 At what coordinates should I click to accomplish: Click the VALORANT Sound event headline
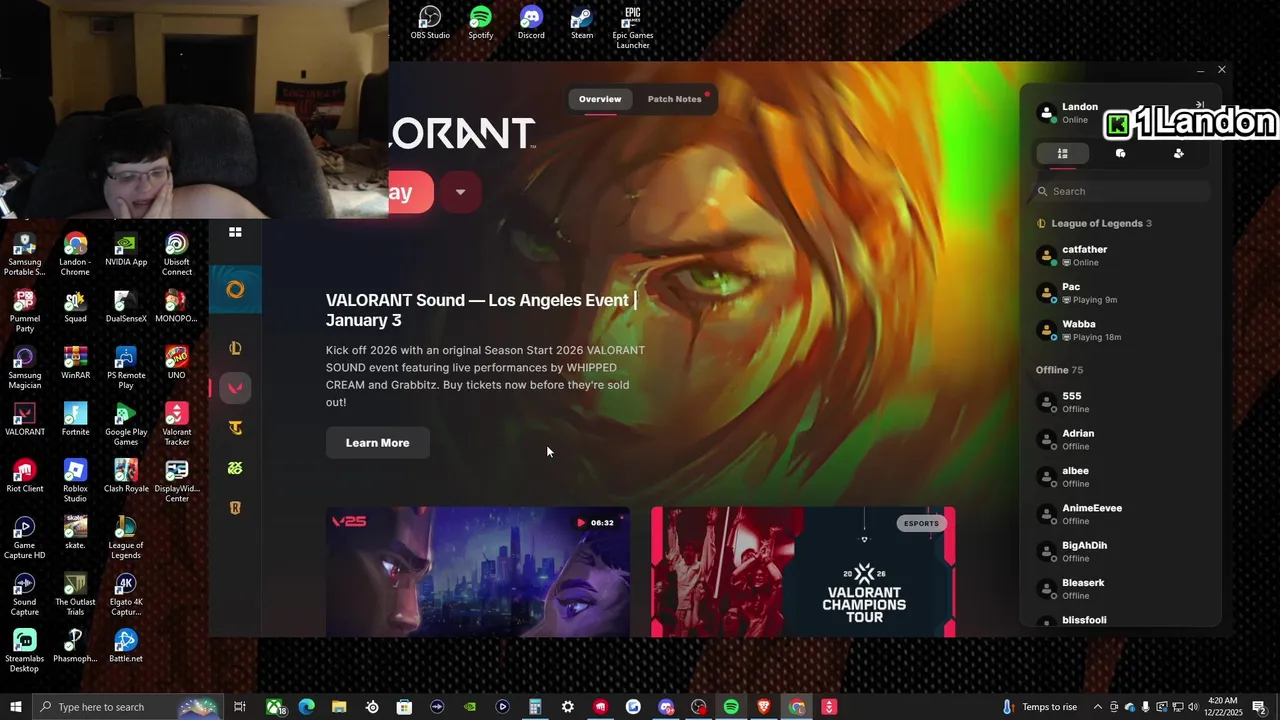(481, 310)
